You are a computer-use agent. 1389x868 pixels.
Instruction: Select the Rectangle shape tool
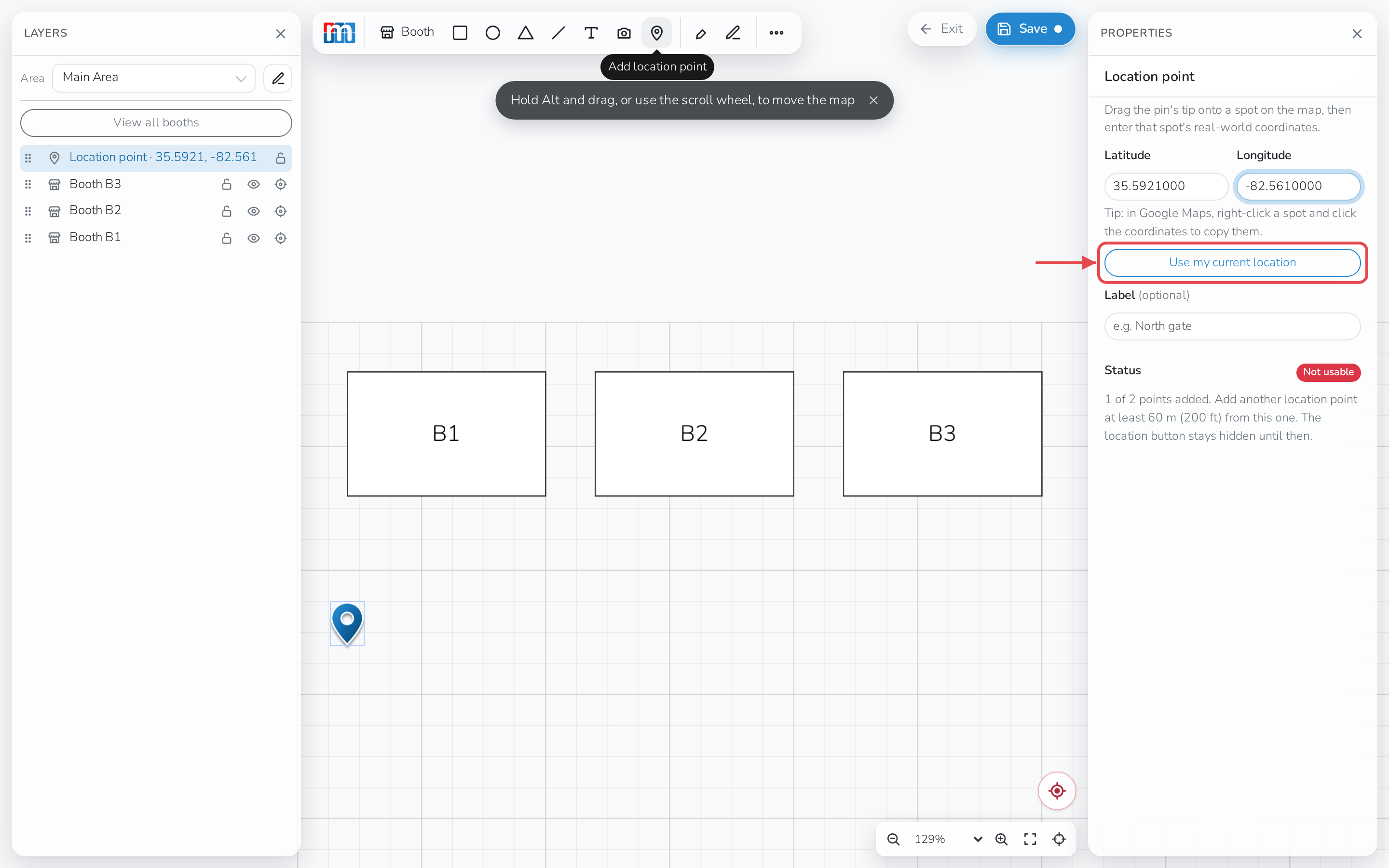click(460, 33)
